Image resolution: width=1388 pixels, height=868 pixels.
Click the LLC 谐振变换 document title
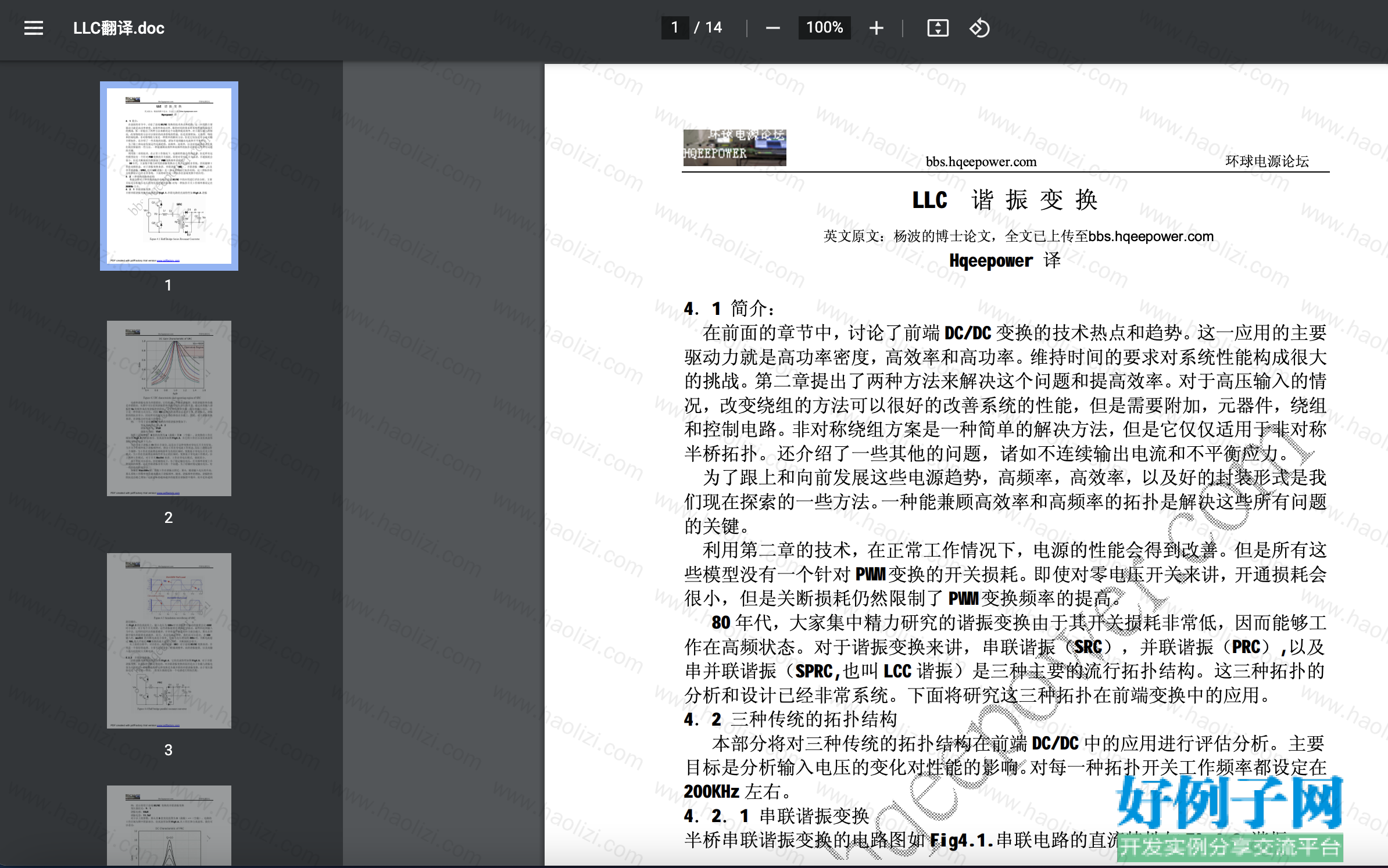click(x=1005, y=200)
